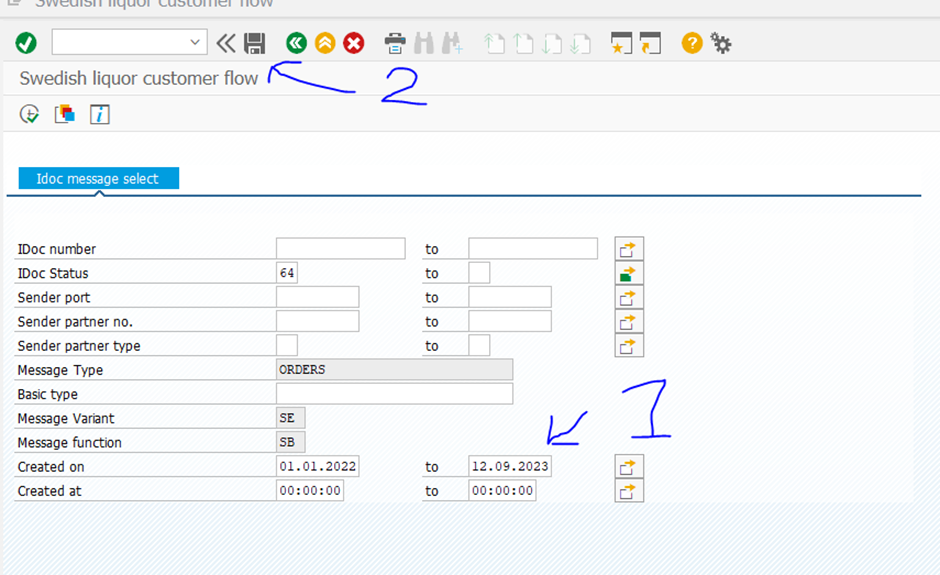Image resolution: width=940 pixels, height=575 pixels.
Task: Click the Get Variant multicolor icon
Action: (65, 114)
